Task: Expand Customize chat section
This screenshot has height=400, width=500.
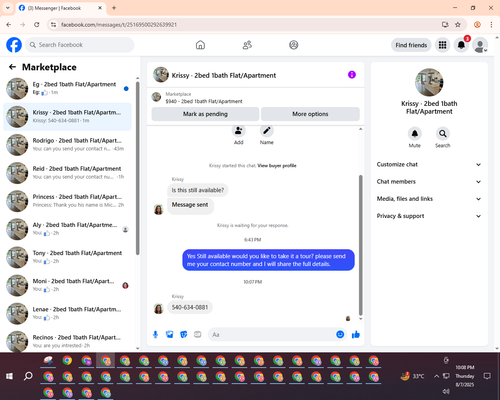Action: coord(429,164)
